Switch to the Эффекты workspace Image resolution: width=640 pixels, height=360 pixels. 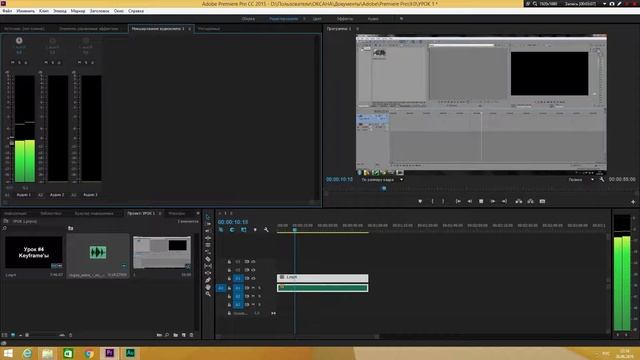pos(345,19)
